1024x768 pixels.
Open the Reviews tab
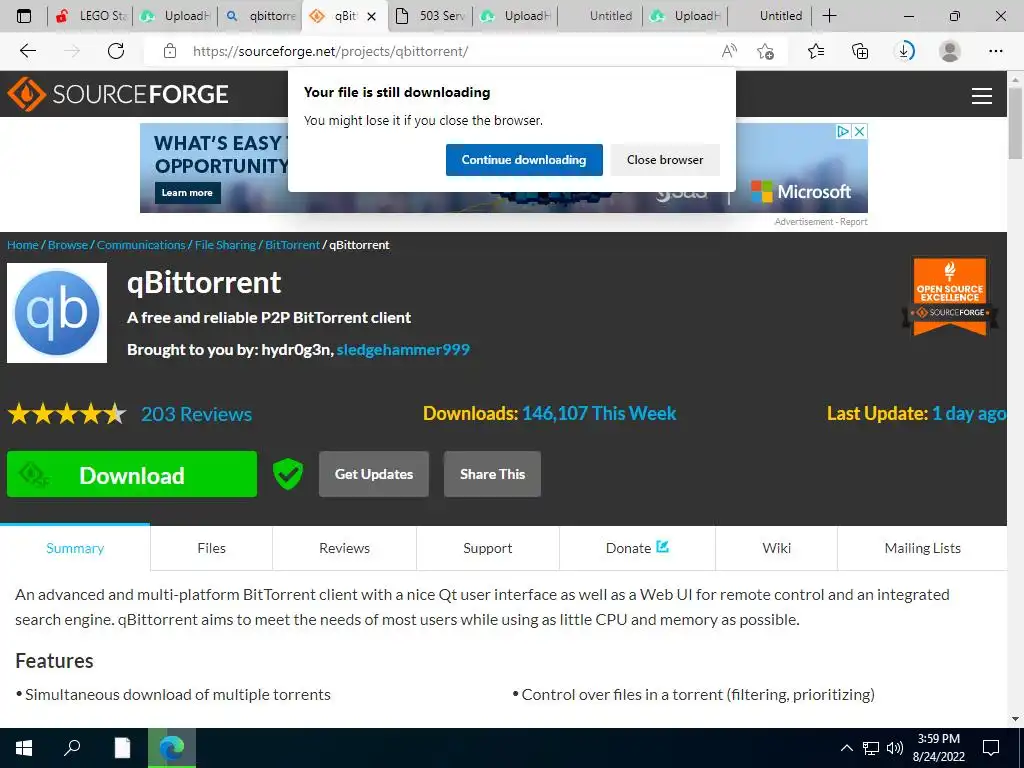point(344,548)
